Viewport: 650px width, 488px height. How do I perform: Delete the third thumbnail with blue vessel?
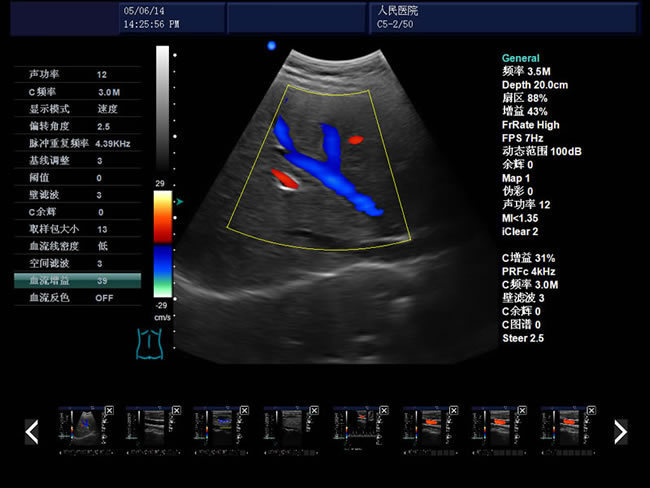[x=245, y=410]
